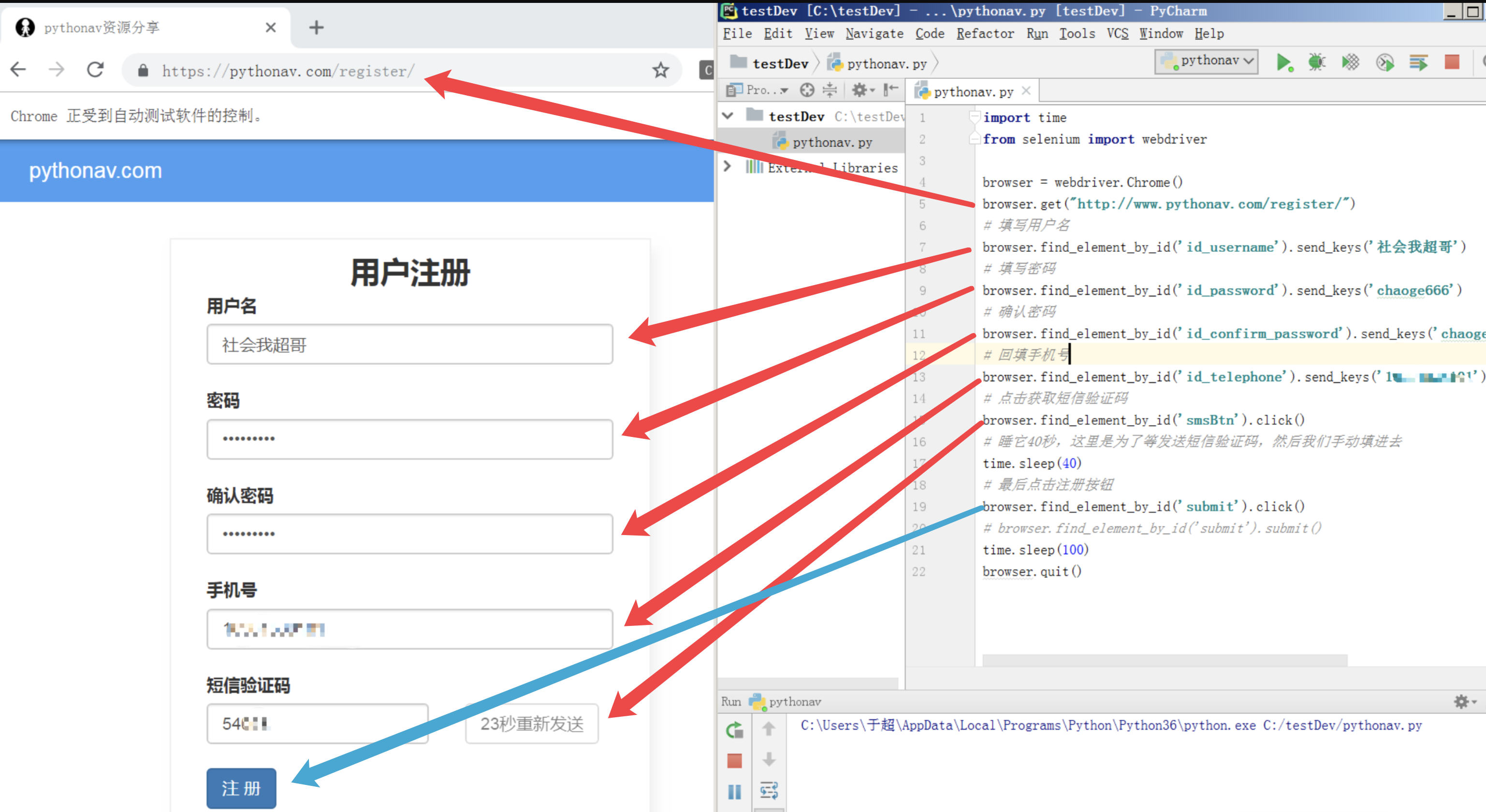Reload the Chrome page

95,70
